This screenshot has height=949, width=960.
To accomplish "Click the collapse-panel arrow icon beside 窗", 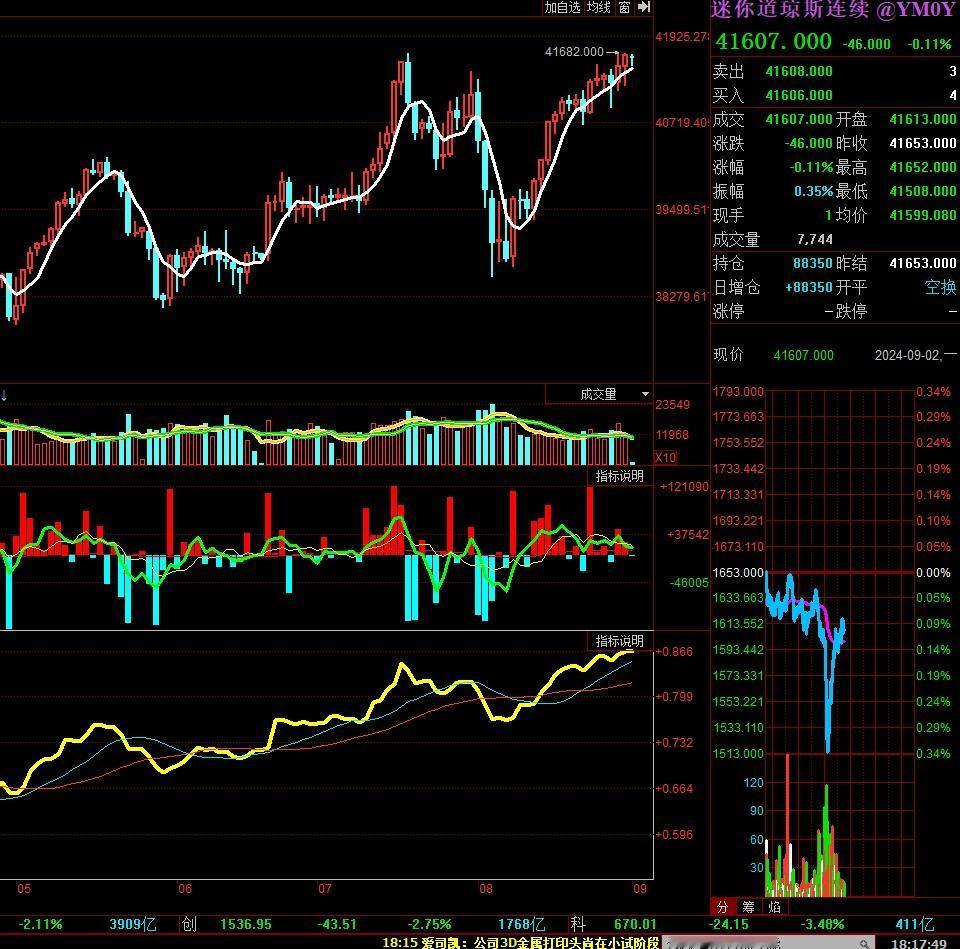I will coord(643,7).
